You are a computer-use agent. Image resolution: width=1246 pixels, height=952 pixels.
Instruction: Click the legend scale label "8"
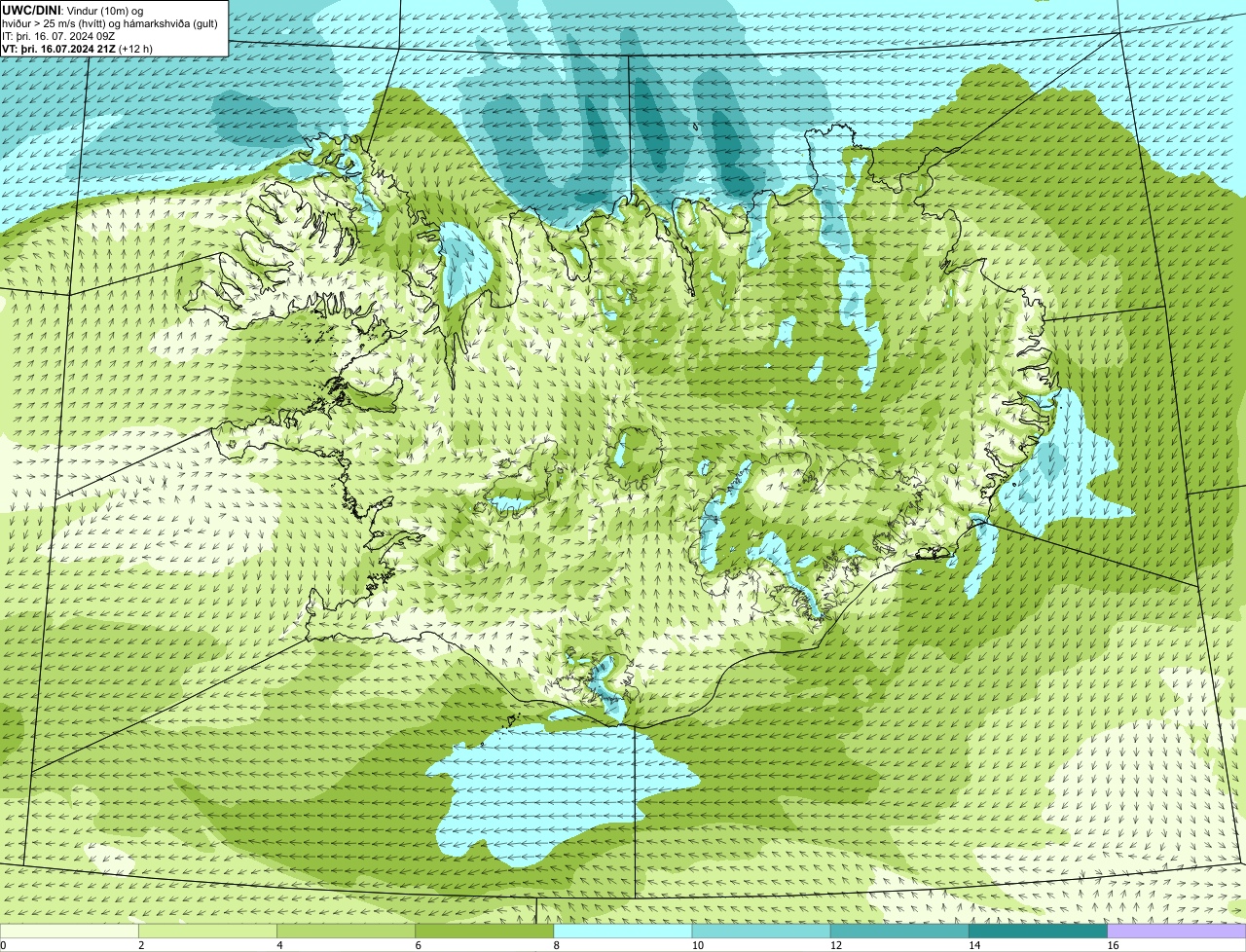[x=556, y=945]
